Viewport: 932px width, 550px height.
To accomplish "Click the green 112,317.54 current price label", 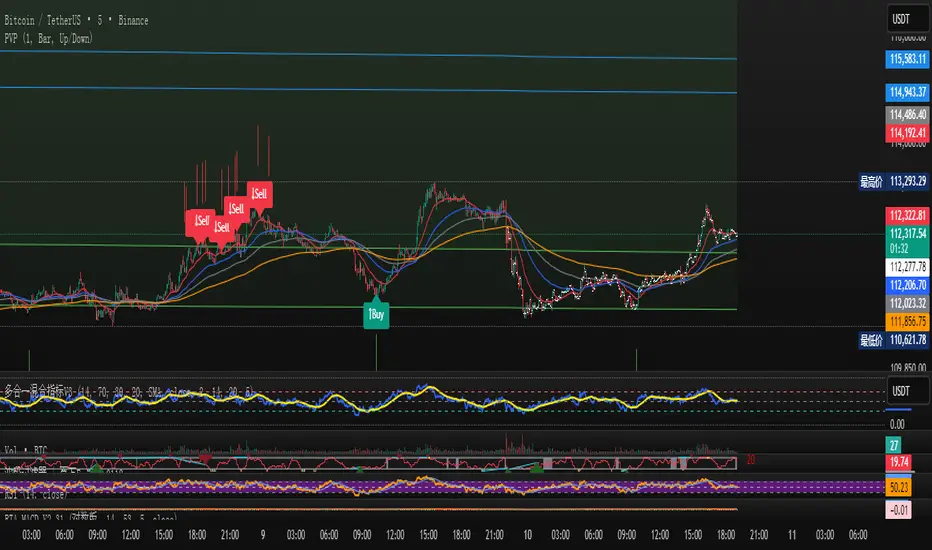I will click(x=907, y=234).
